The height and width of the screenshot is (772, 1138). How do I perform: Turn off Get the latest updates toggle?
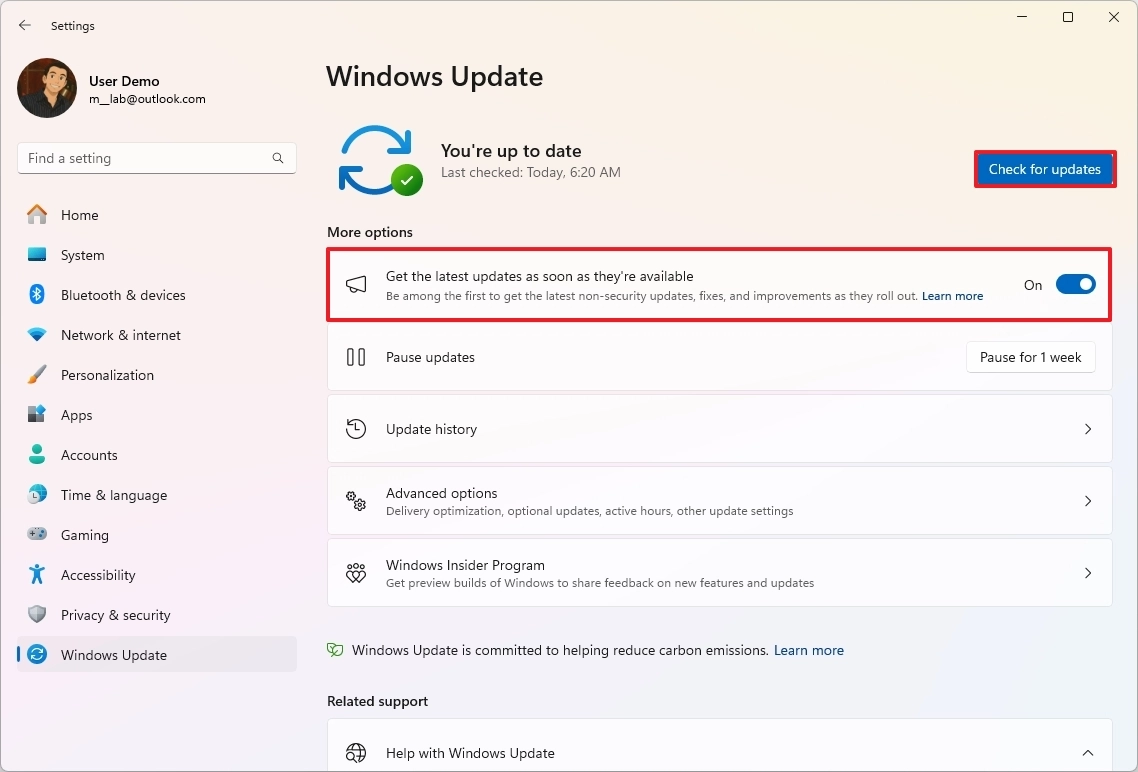1076,284
